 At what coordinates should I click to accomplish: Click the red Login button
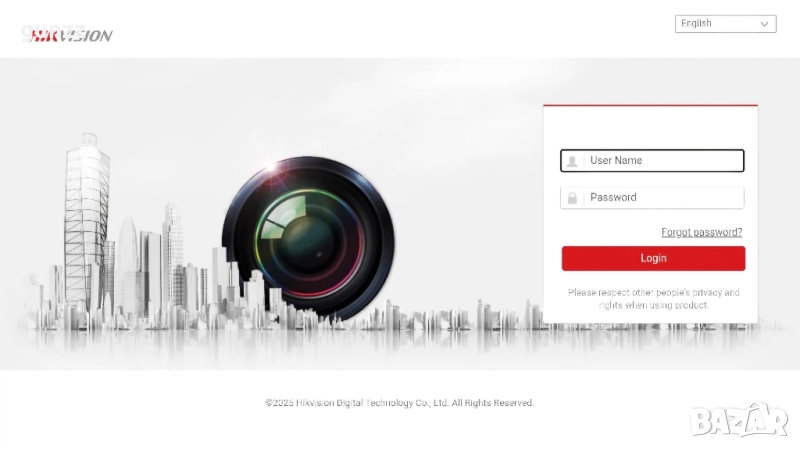[653, 258]
